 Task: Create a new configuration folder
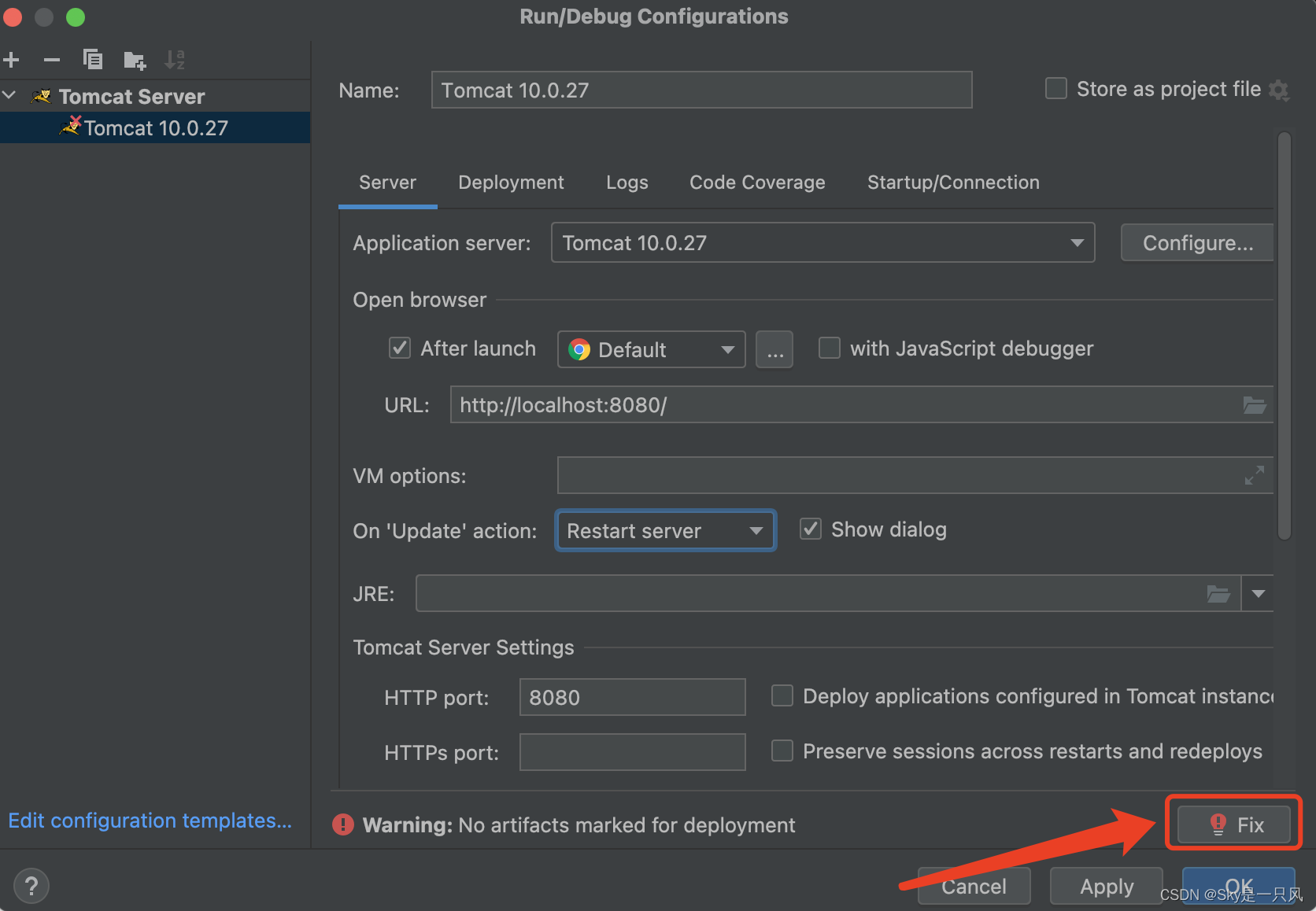coord(135,60)
